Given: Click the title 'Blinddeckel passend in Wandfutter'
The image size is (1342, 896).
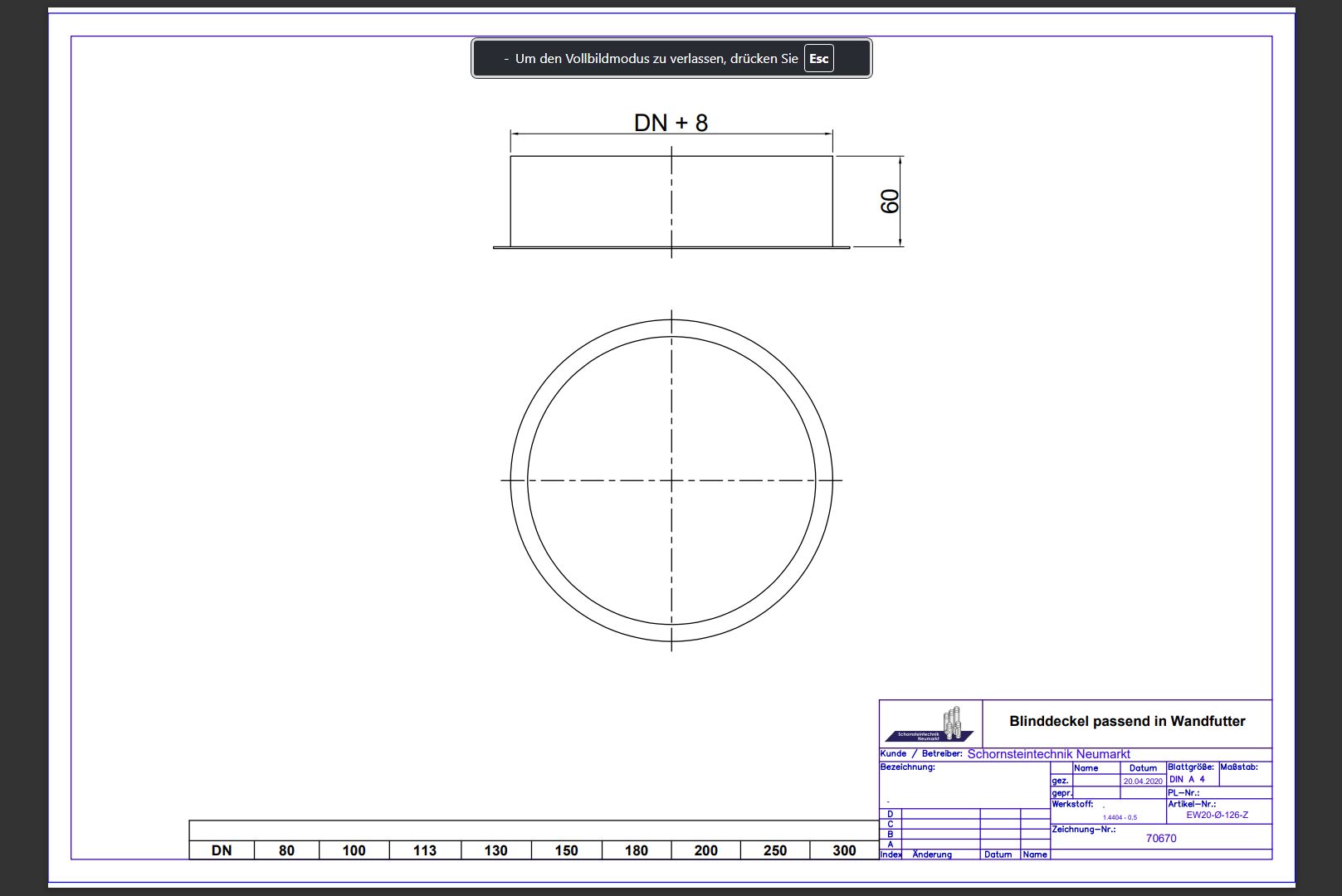Looking at the screenshot, I should point(1126,722).
